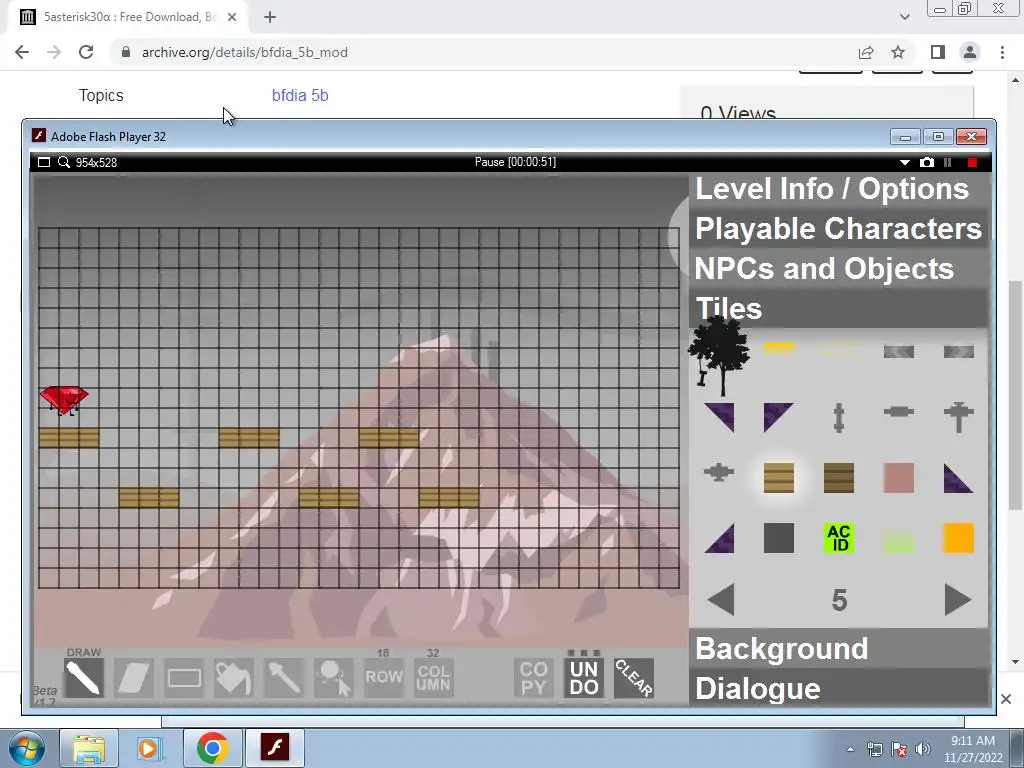Image resolution: width=1024 pixels, height=768 pixels.
Task: Click the COLUMN resize button
Action: point(434,679)
